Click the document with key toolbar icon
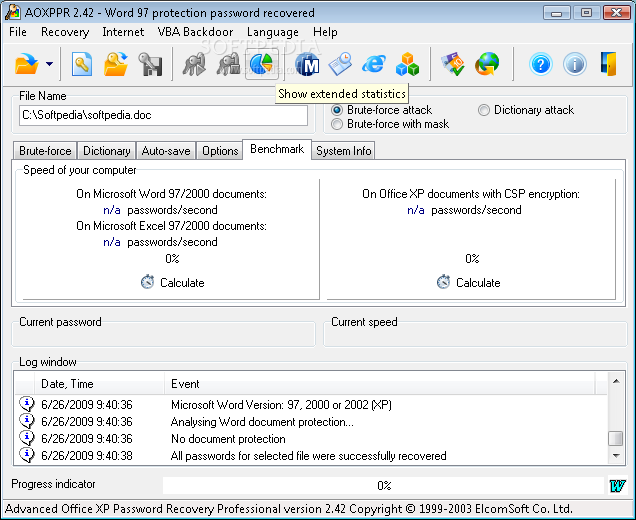The image size is (636, 520). [82, 64]
